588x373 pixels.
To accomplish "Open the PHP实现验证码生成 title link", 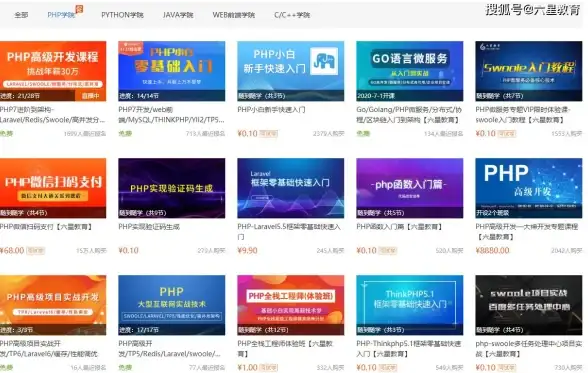I will click(149, 226).
